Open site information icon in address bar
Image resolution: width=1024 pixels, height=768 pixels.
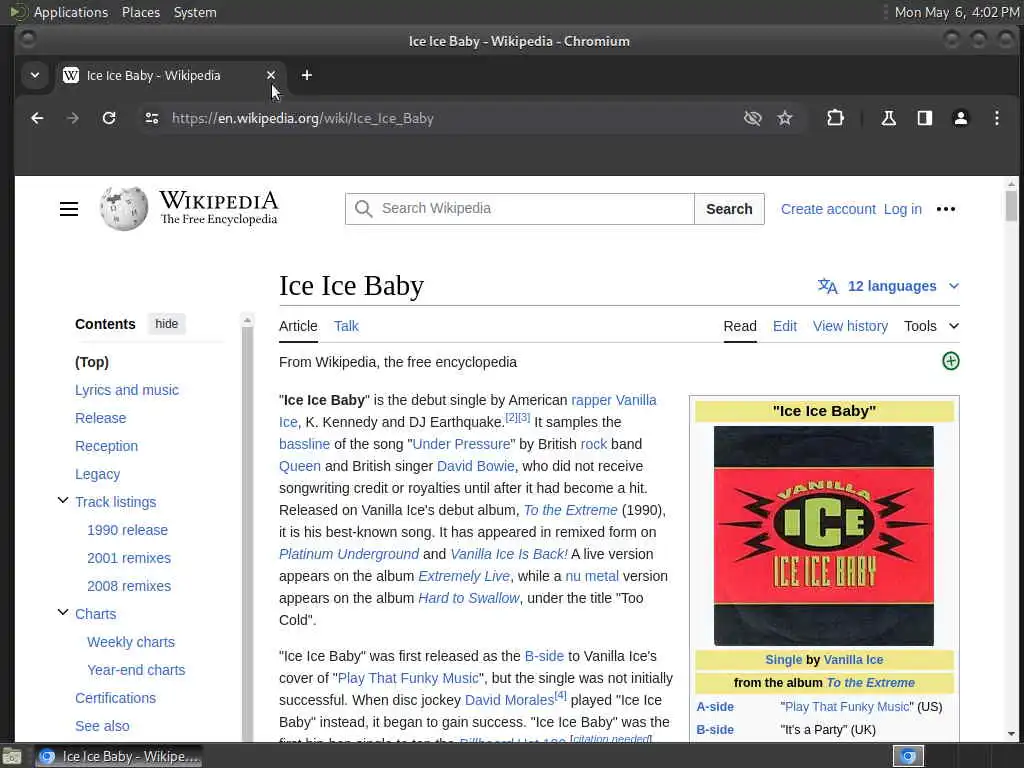(x=152, y=118)
